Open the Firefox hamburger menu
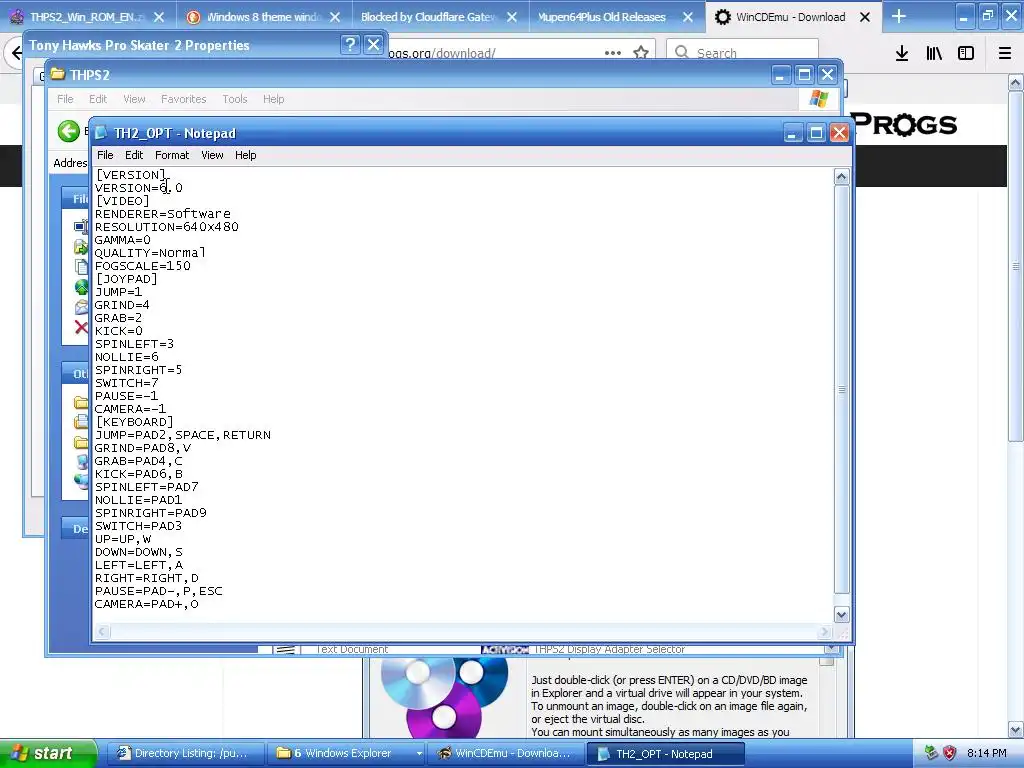Viewport: 1024px width, 768px height. (x=1005, y=53)
